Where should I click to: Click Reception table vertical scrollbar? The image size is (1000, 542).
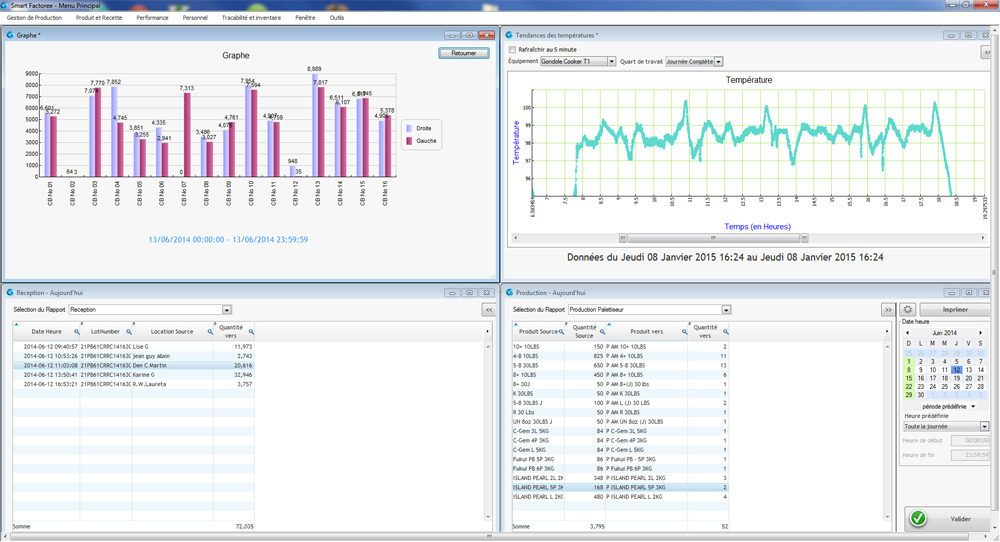pyautogui.click(x=489, y=432)
